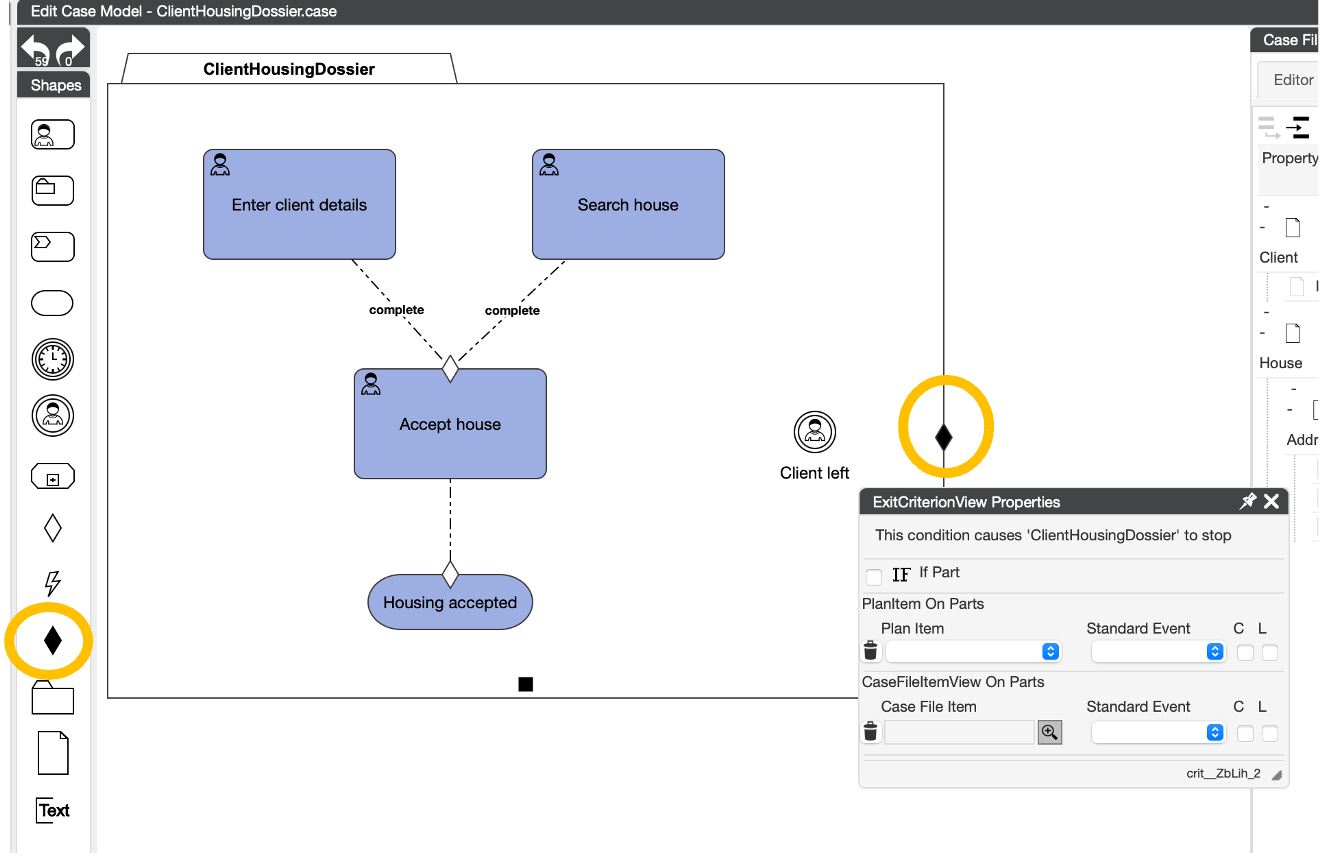Toggle the C checkbox for Plan Item
Viewport: 1320px width, 857px height.
coord(1245,653)
